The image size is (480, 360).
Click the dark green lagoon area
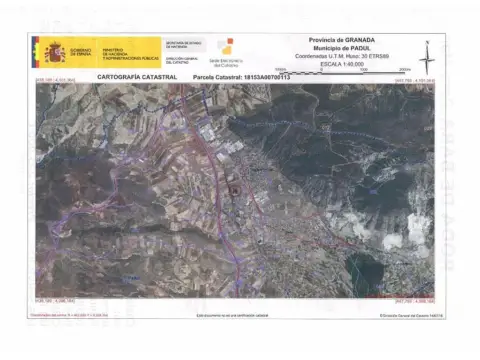pyautogui.click(x=366, y=273)
